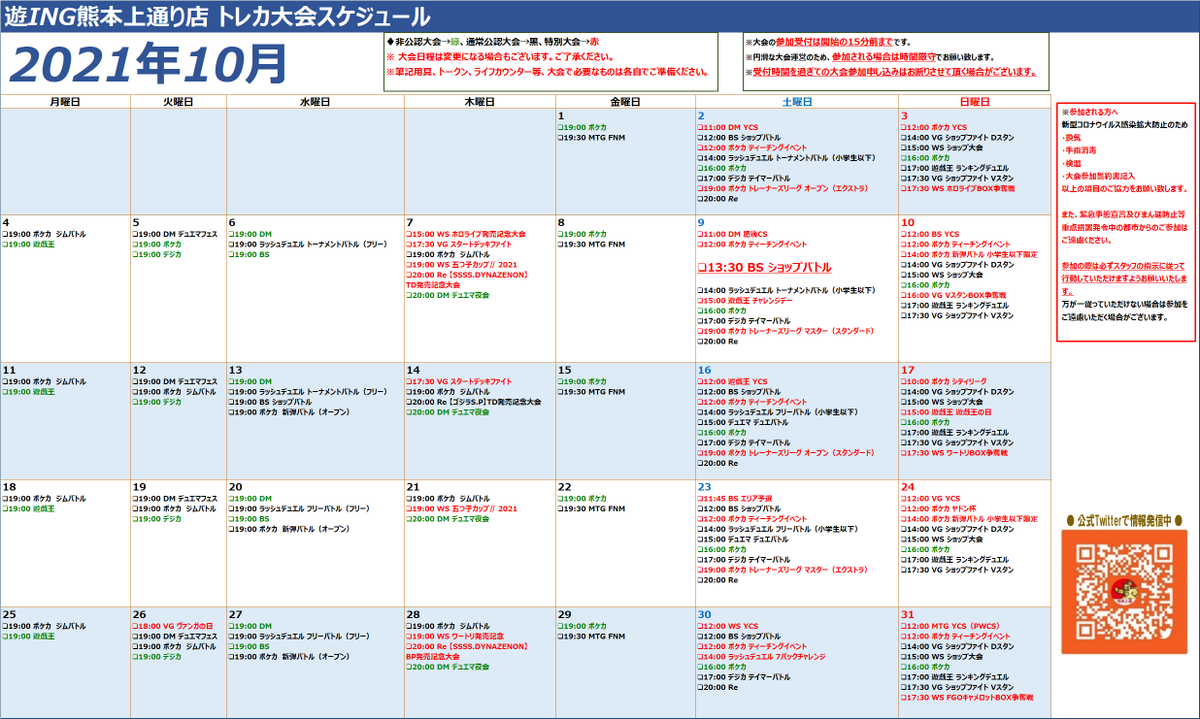Click '15:00 遊戯王 遊戯王の日' on October 17
The width and height of the screenshot is (1200, 719).
(x=946, y=411)
